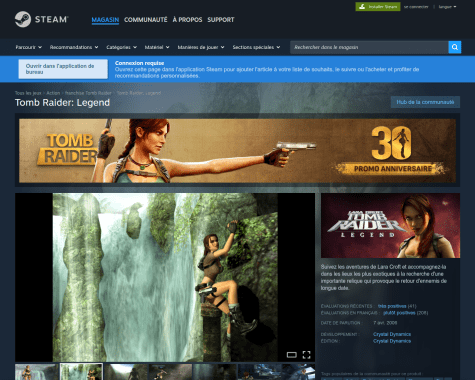The height and width of the screenshot is (380, 475).
Task: Select the fifth screenshot thumbnail
Action: coord(215,372)
